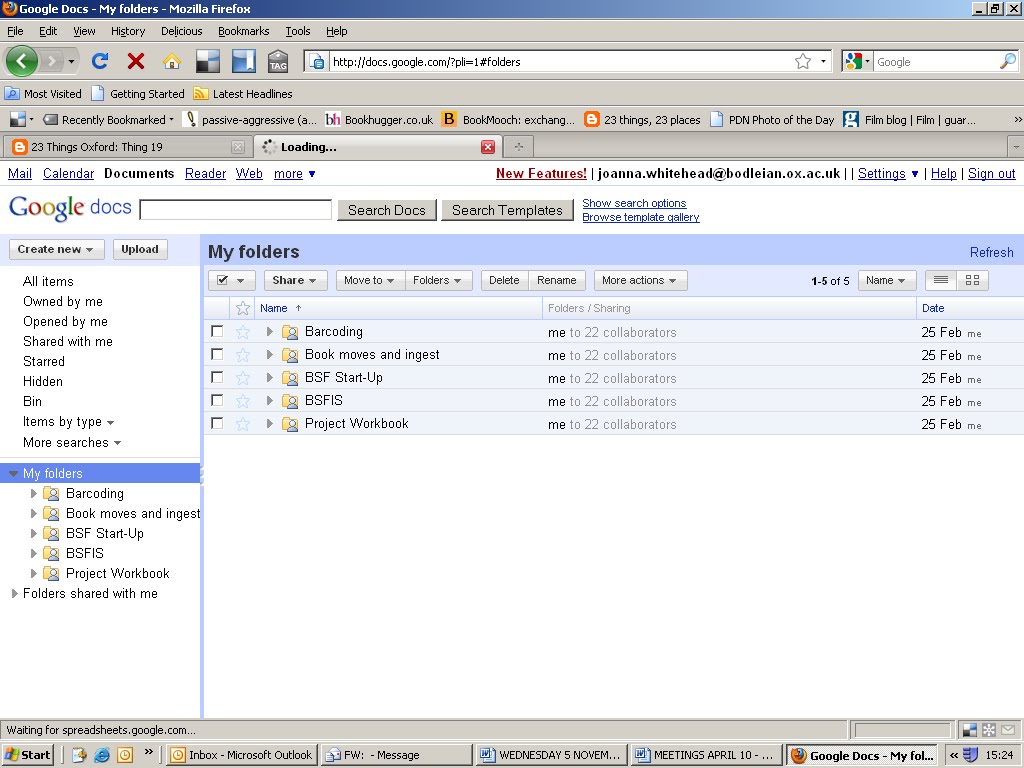
Task: Click Project Workbook folder icon in sidebar
Action: [51, 573]
